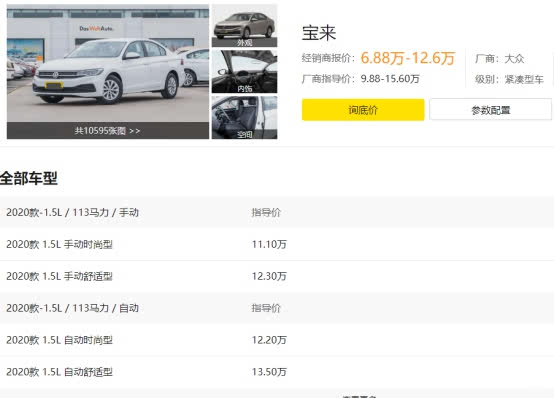Viewport: 554px width, 398px height.
Task: Open model 2020款 1.5L 自动时尚型
Action: (x=59, y=340)
